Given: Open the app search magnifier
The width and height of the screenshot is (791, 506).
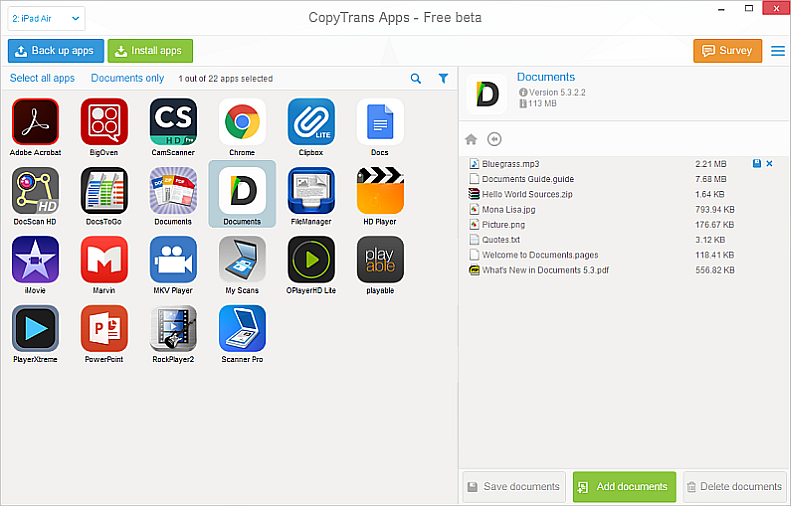Looking at the screenshot, I should (x=416, y=79).
